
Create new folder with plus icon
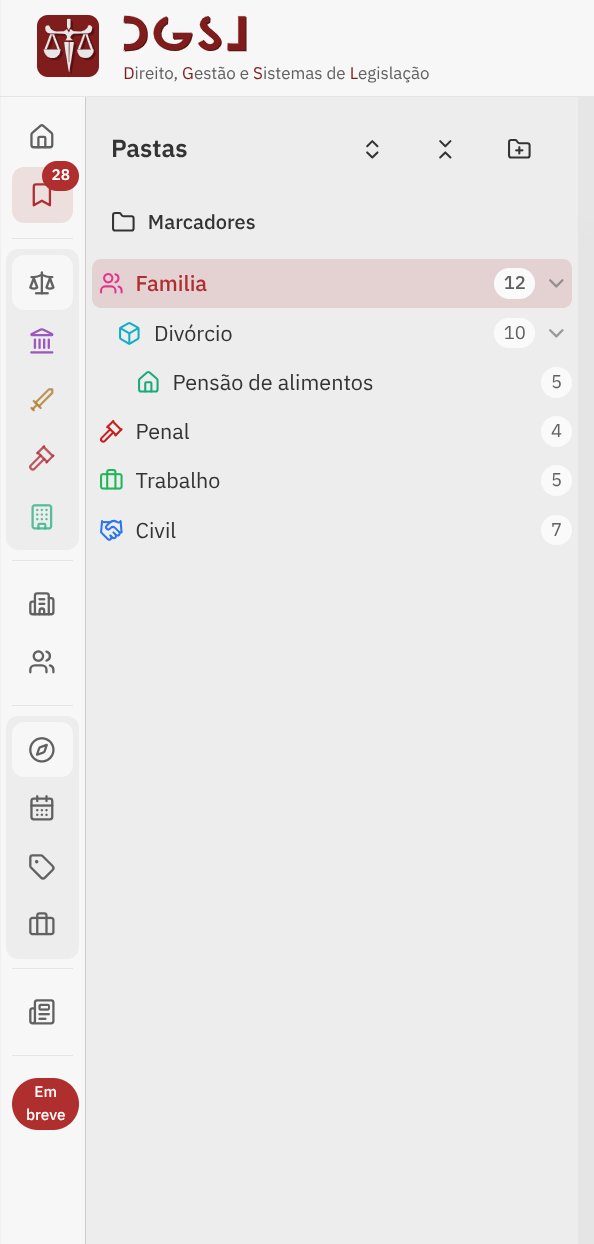point(519,149)
